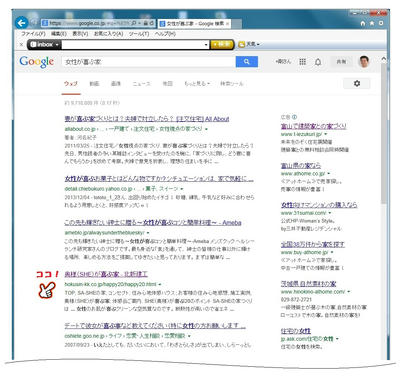Open the ツール(T) menu
400x379 pixels.
click(139, 34)
